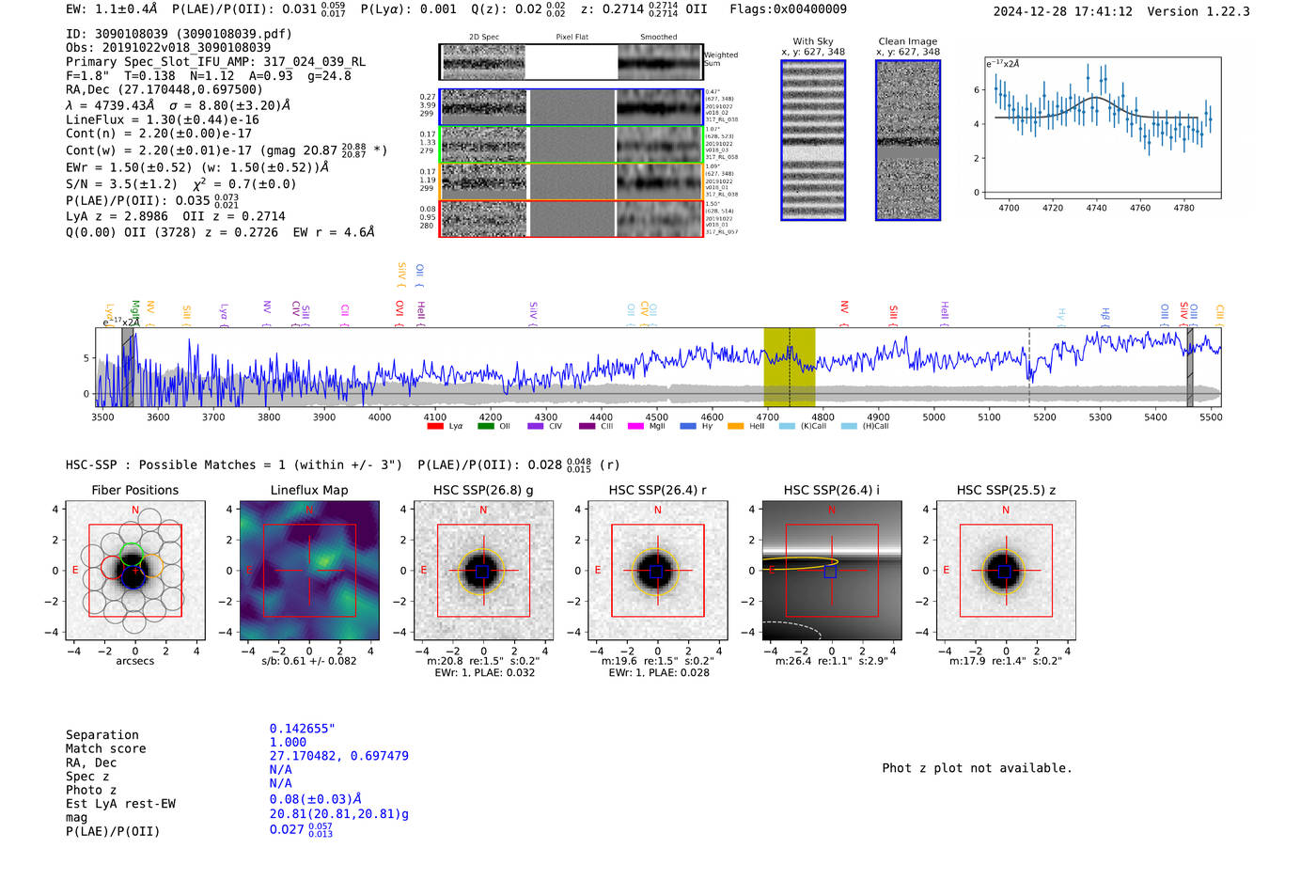Click the orange HeII legend swatch
The height and width of the screenshot is (896, 1316).
[x=735, y=426]
